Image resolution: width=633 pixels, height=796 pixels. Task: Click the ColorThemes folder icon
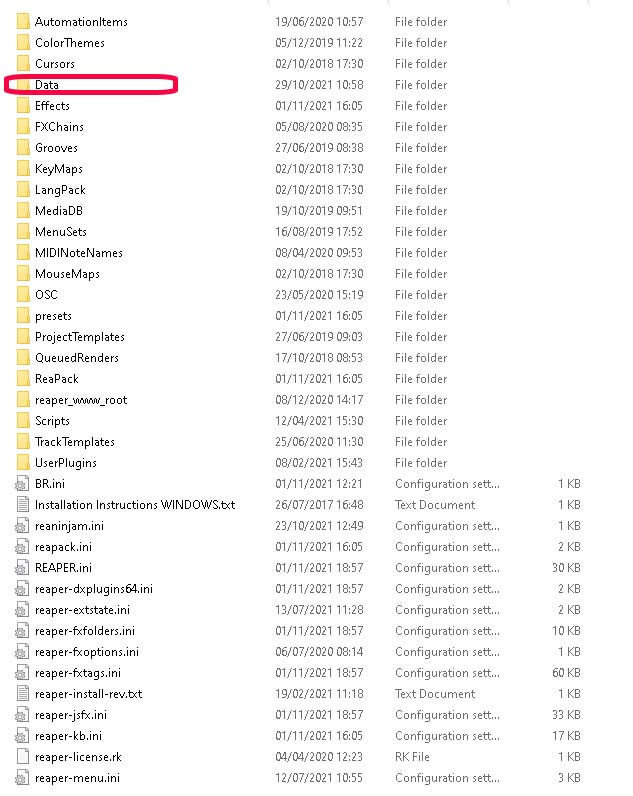click(23, 43)
